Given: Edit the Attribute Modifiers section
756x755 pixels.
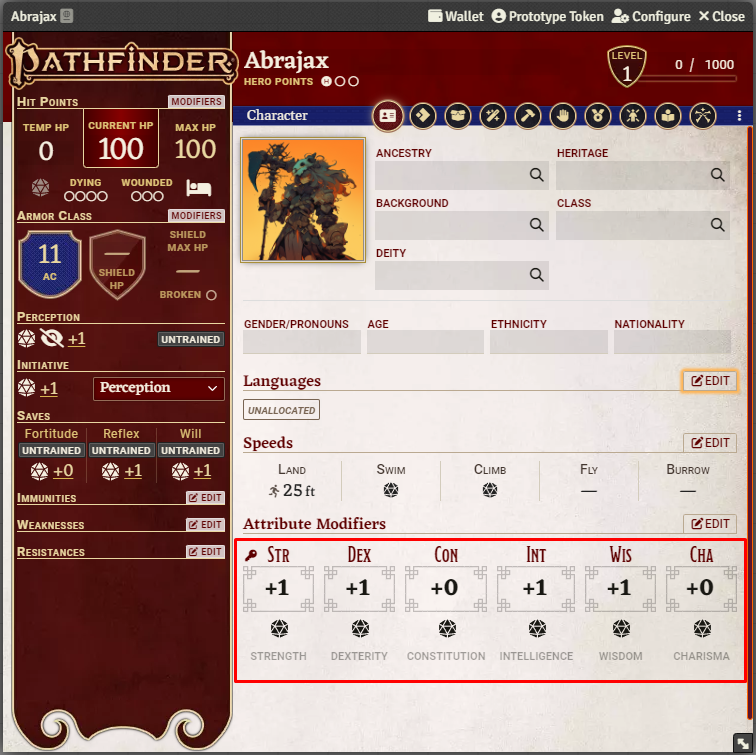Looking at the screenshot, I should (x=710, y=524).
